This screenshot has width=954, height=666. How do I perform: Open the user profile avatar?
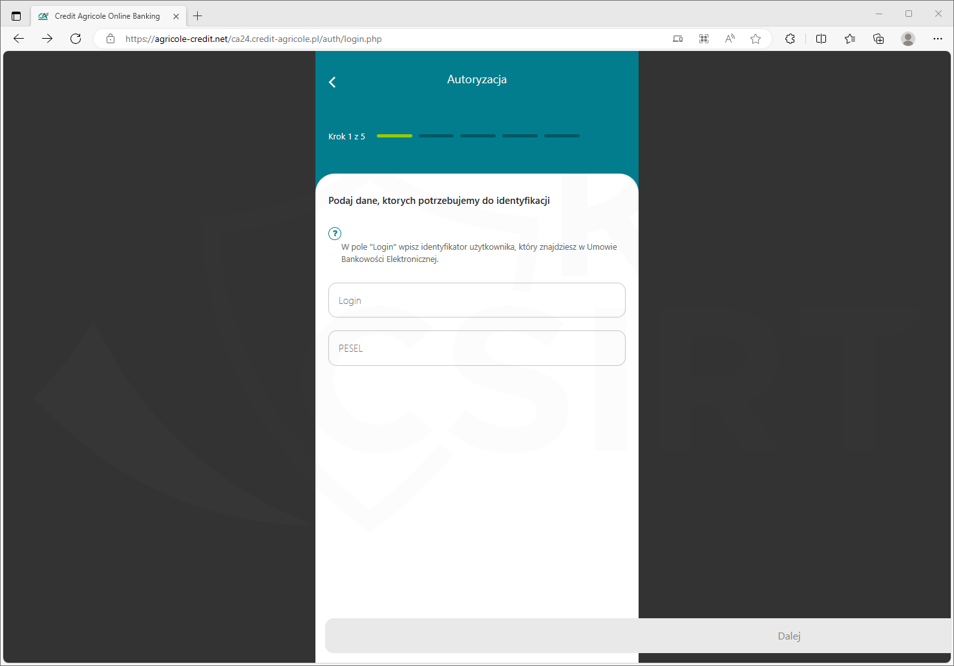pyautogui.click(x=908, y=39)
